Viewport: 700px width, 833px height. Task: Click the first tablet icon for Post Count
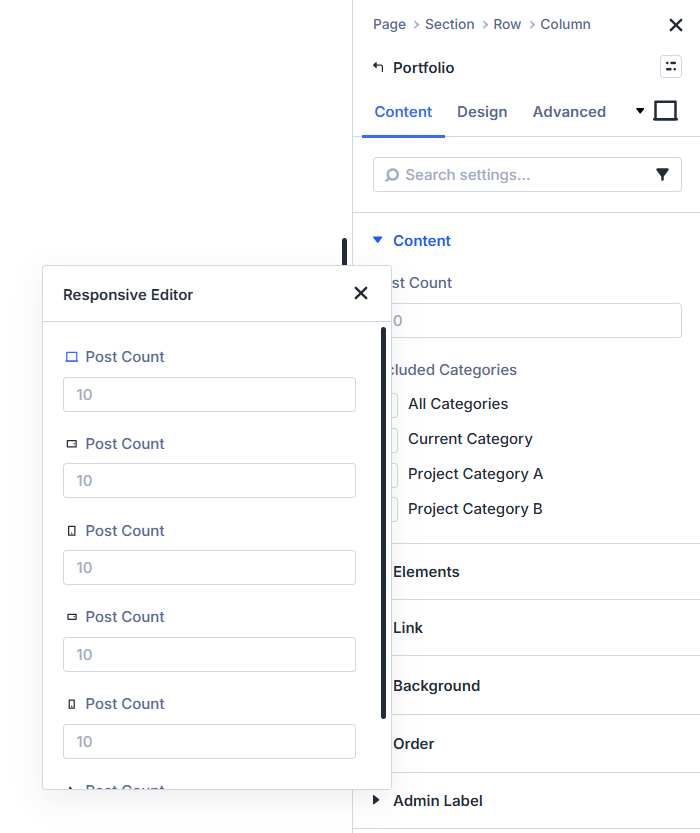click(x=71, y=444)
